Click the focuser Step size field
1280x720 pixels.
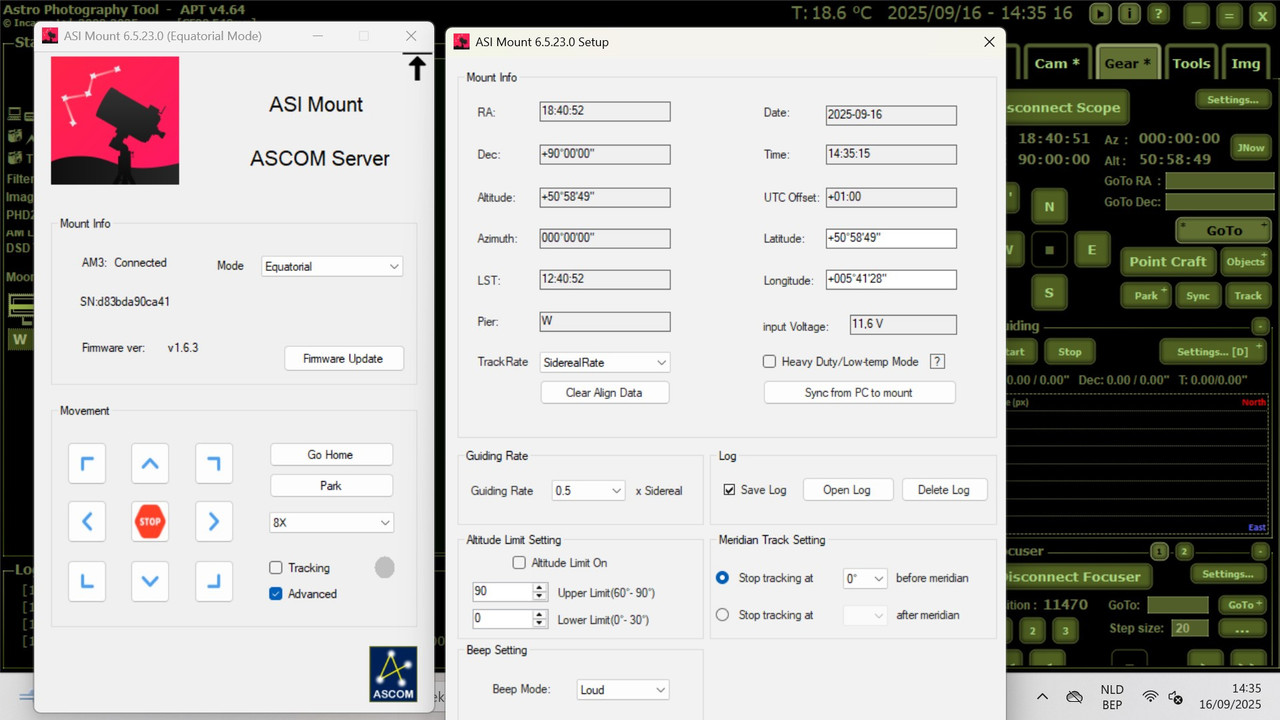[1190, 628]
